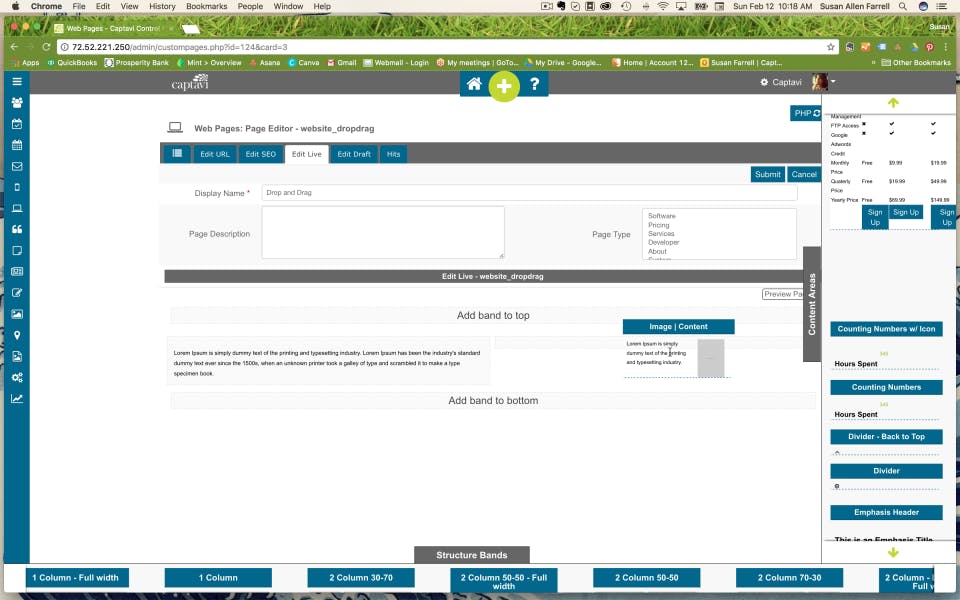Click the Cancel button
Screen dimensions: 960x600
click(x=804, y=174)
